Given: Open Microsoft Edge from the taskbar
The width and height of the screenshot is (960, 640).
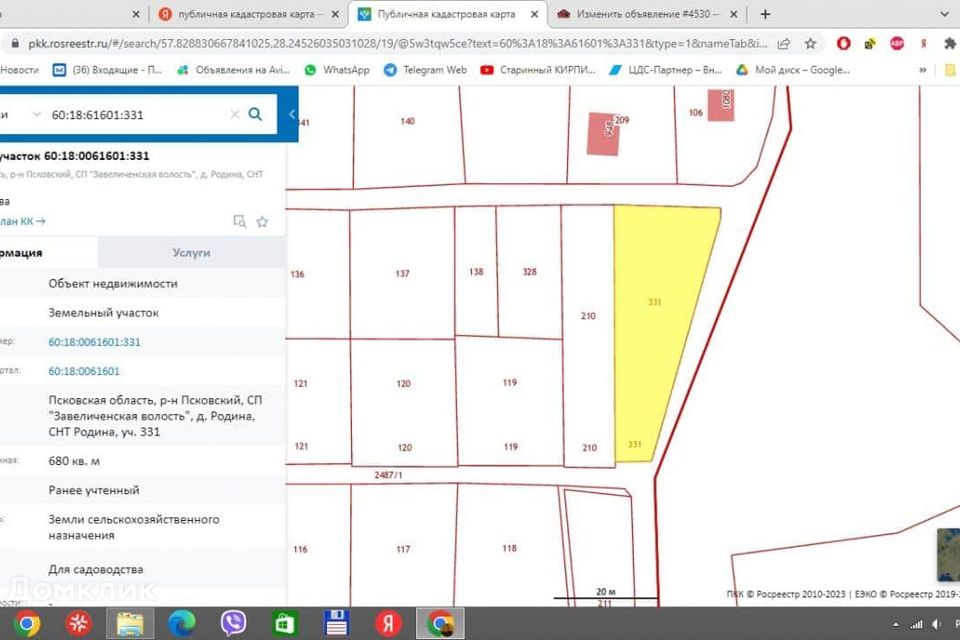Looking at the screenshot, I should (181, 623).
